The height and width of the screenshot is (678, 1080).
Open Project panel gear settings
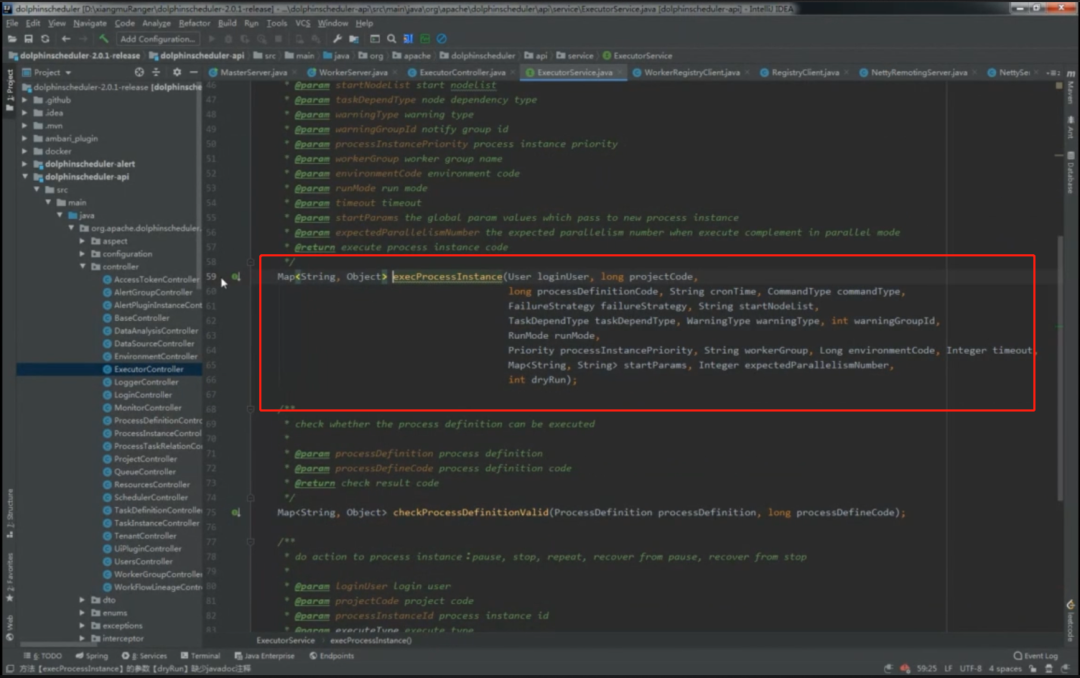click(x=177, y=72)
